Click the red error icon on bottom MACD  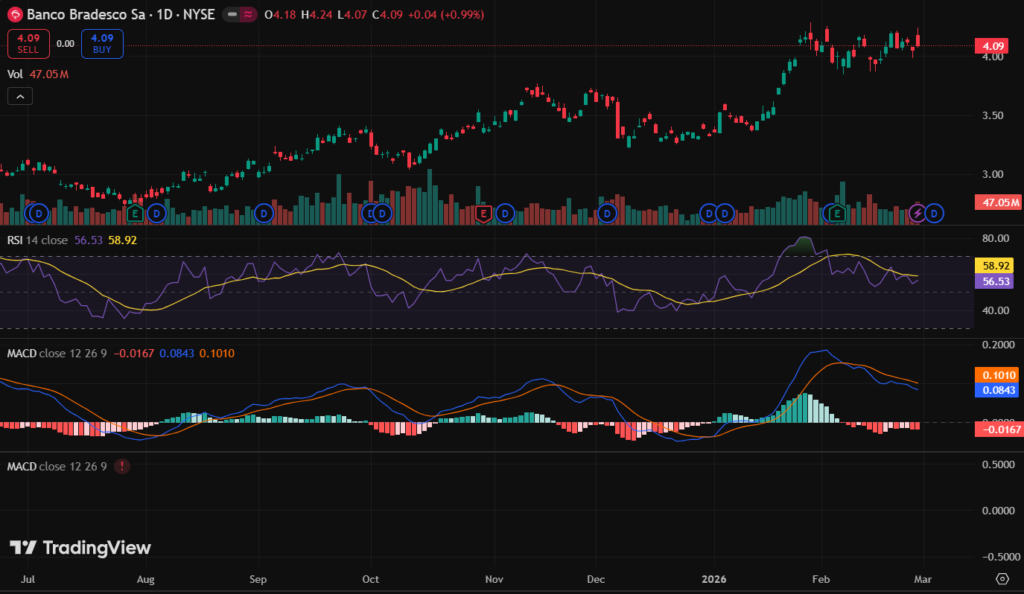tap(122, 466)
